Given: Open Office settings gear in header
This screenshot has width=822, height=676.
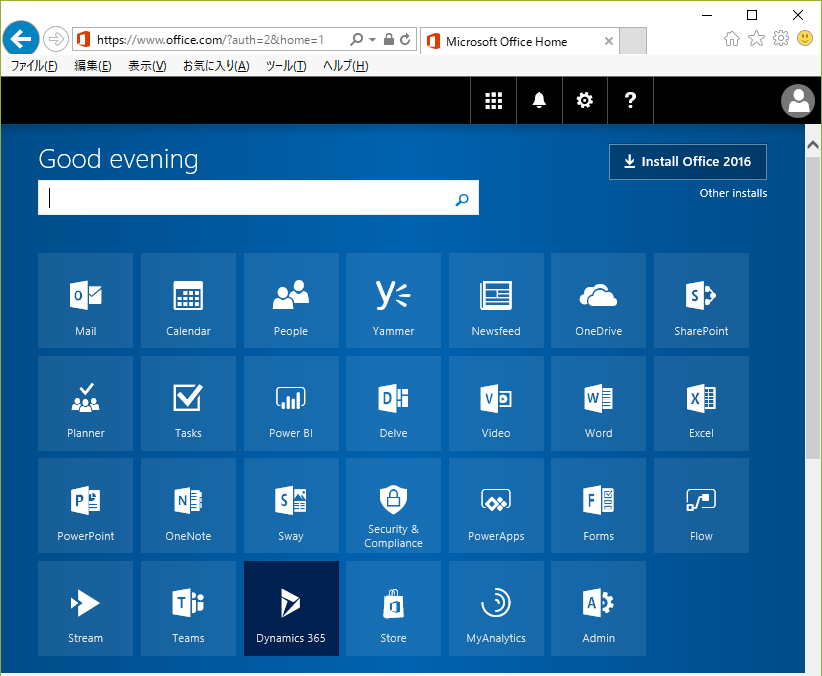Looking at the screenshot, I should pos(585,100).
